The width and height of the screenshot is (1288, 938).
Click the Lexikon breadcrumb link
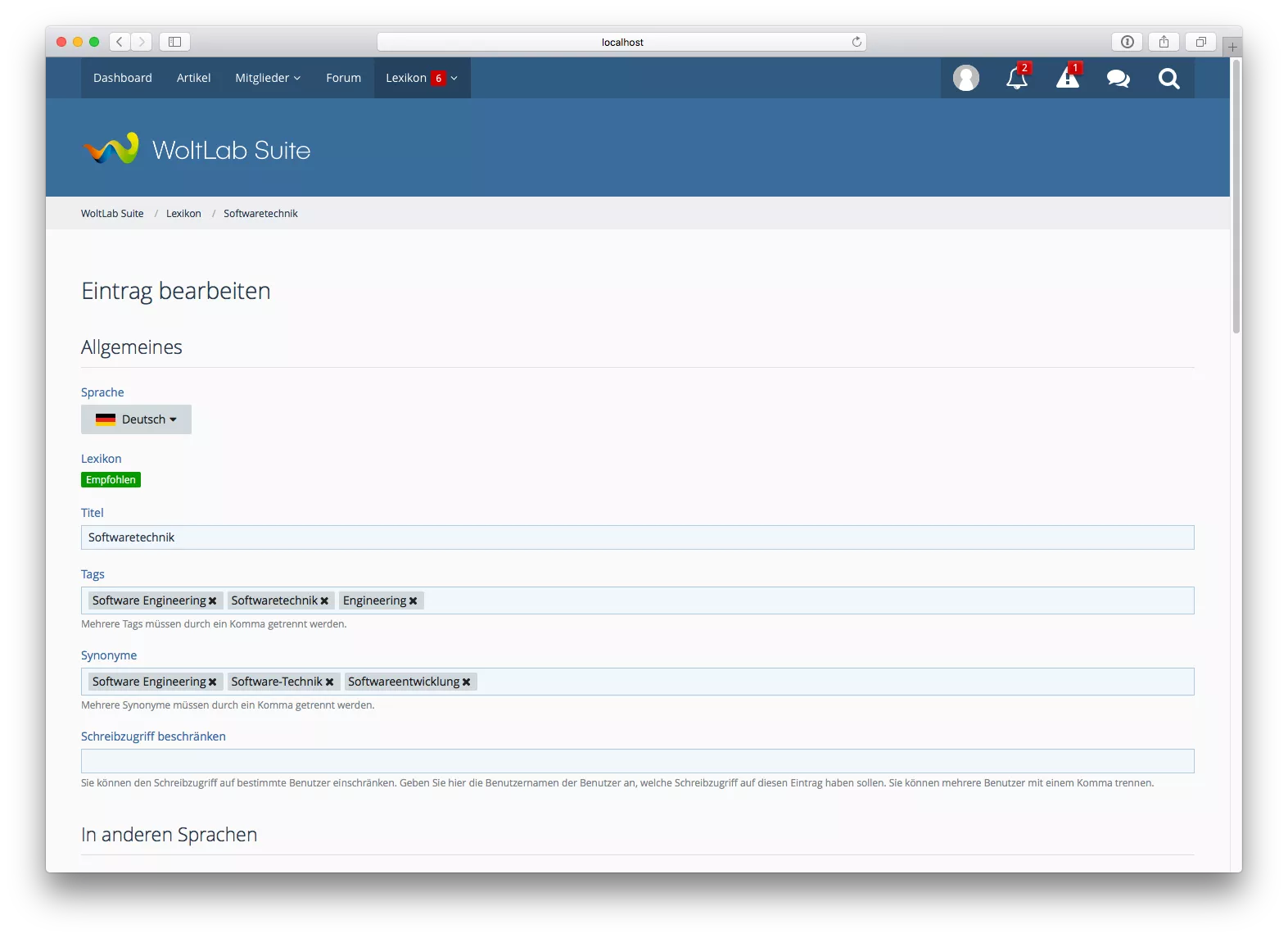point(183,213)
